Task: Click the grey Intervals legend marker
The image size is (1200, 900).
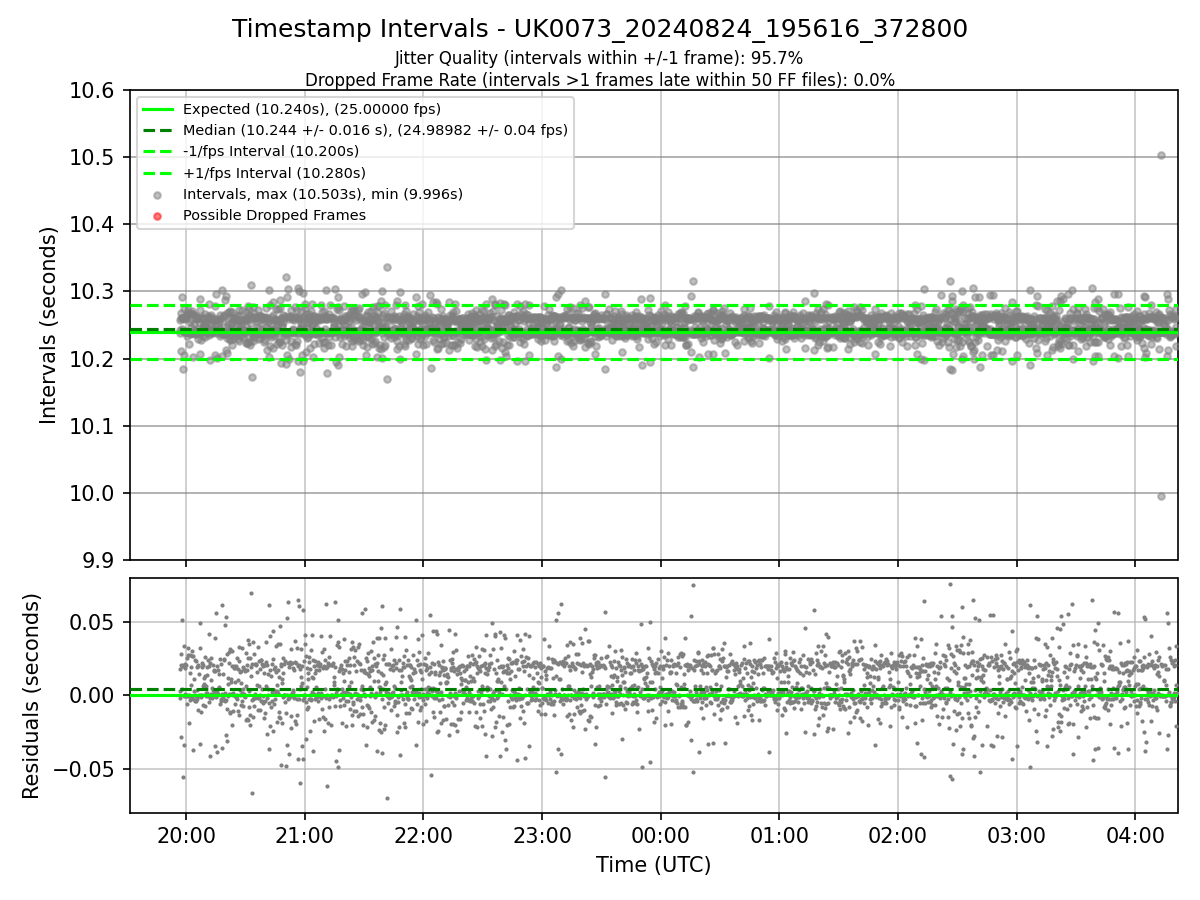Action: click(x=157, y=194)
